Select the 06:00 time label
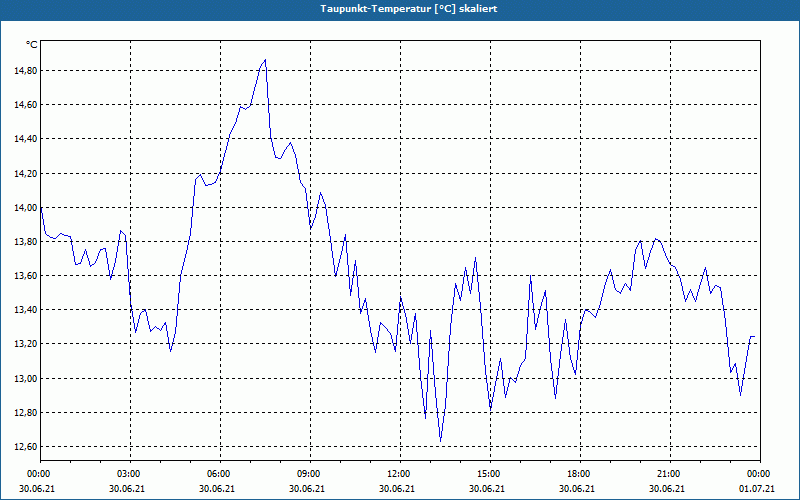The width and height of the screenshot is (800, 500). point(220,474)
